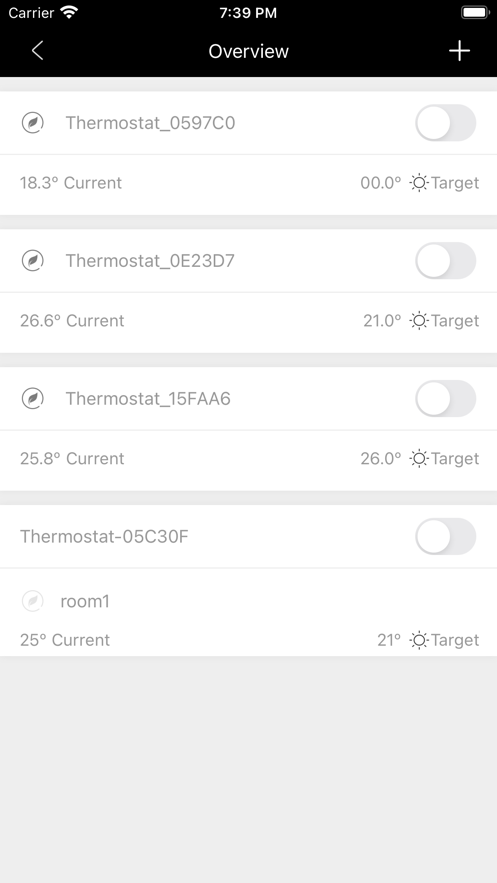
Task: Add a new device with plus icon
Action: pyautogui.click(x=459, y=51)
